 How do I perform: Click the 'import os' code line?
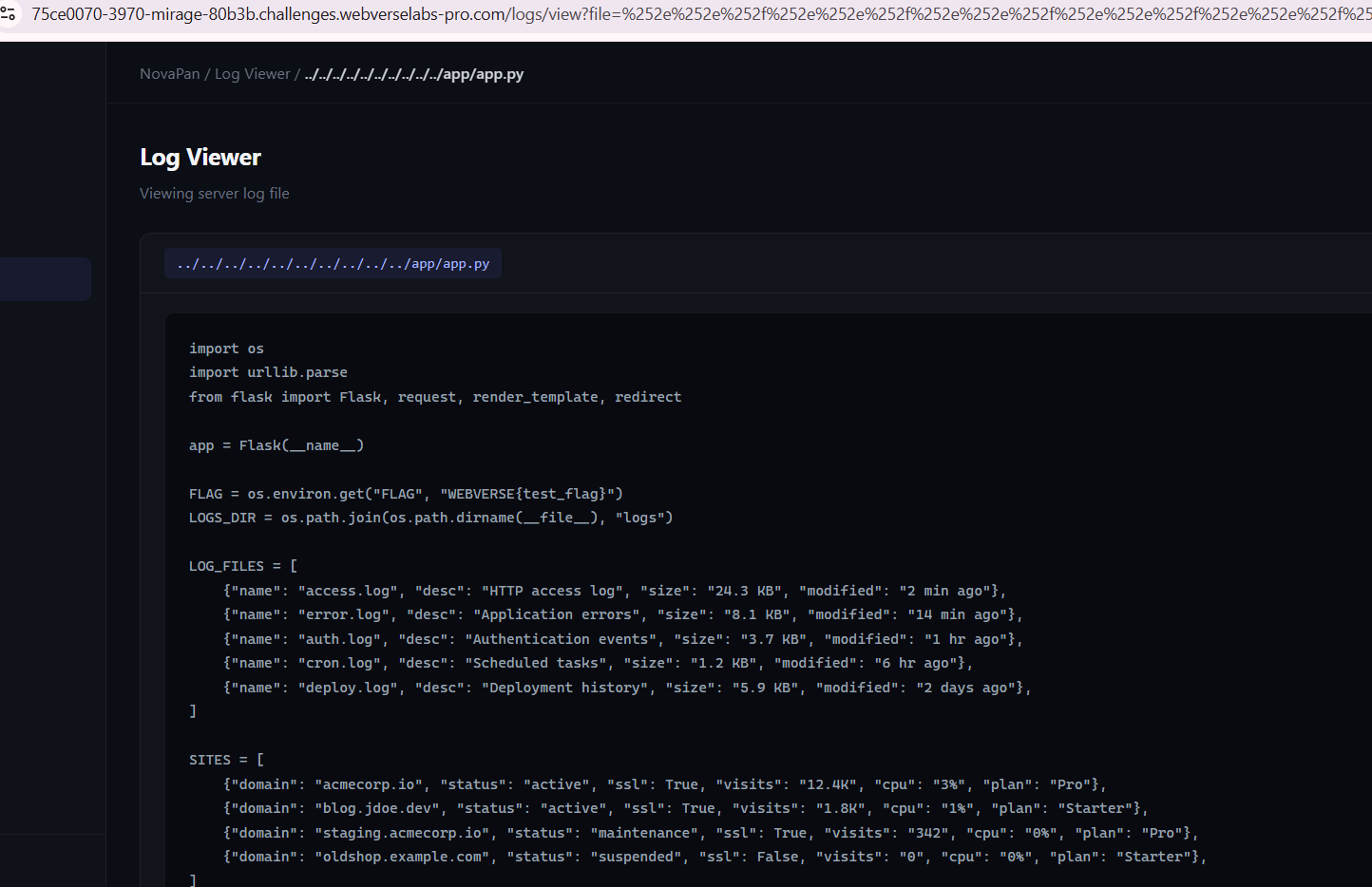coord(226,349)
